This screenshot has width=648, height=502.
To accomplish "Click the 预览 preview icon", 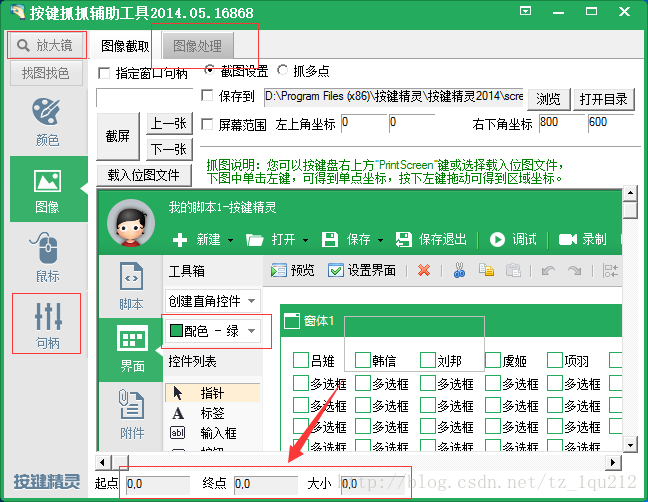I will click(x=279, y=271).
